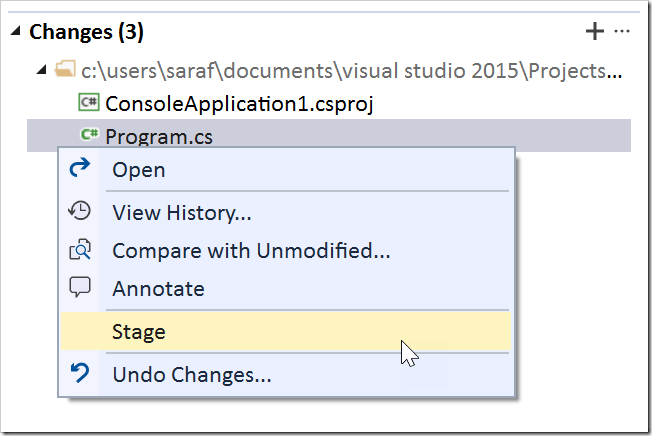Click the Annotate speech bubble icon
This screenshot has width=652, height=436.
coord(80,287)
